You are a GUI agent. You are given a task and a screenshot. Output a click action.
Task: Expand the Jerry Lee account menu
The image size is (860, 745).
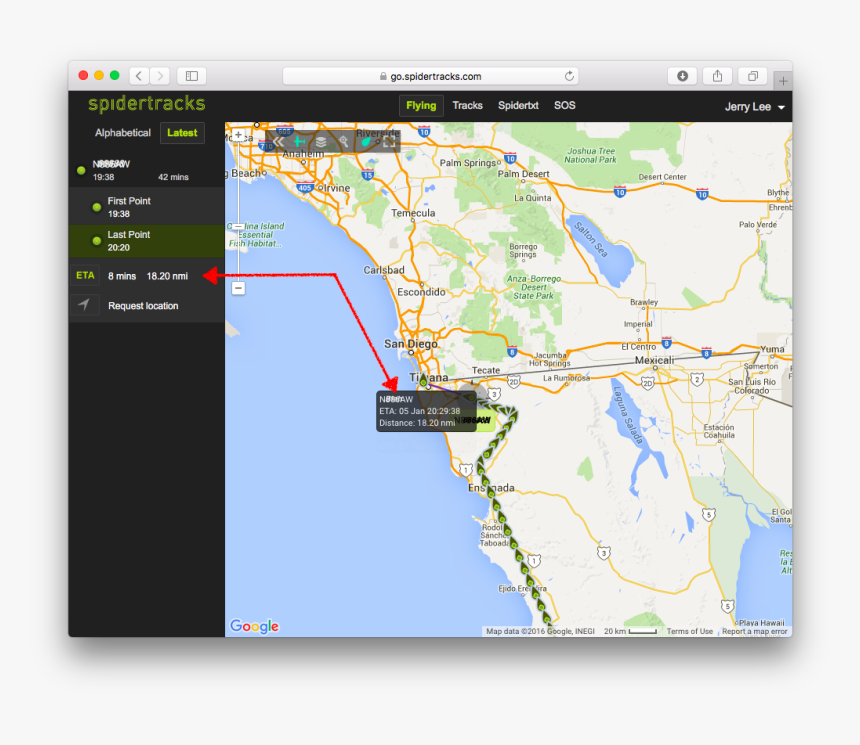(755, 107)
